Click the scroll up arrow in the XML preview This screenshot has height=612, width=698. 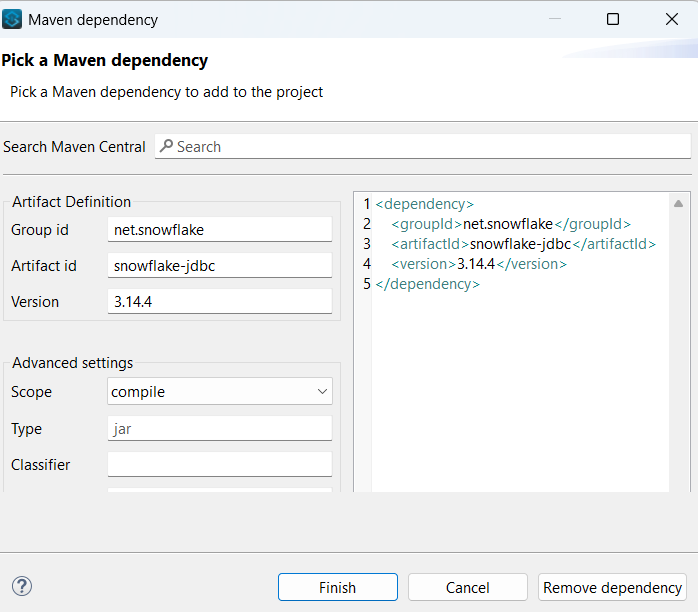(679, 203)
